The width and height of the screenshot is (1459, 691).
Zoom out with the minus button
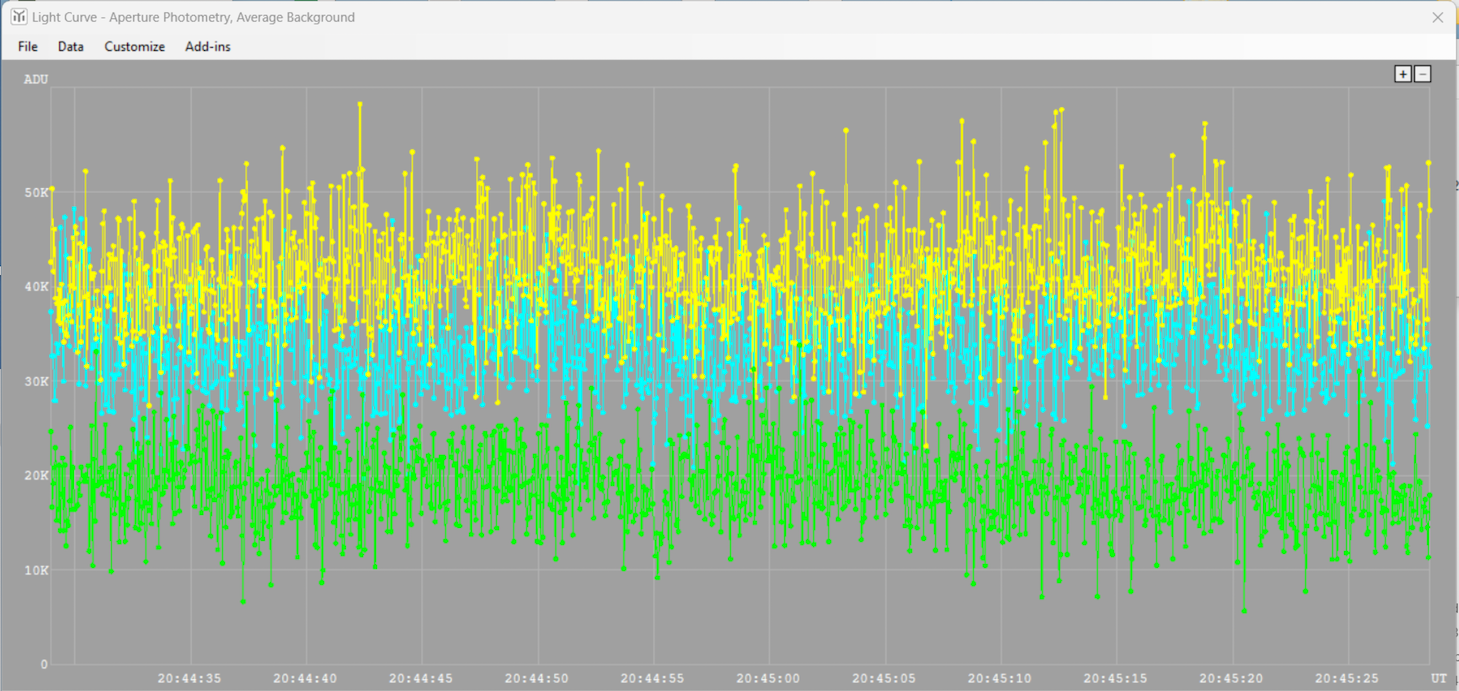point(1422,74)
